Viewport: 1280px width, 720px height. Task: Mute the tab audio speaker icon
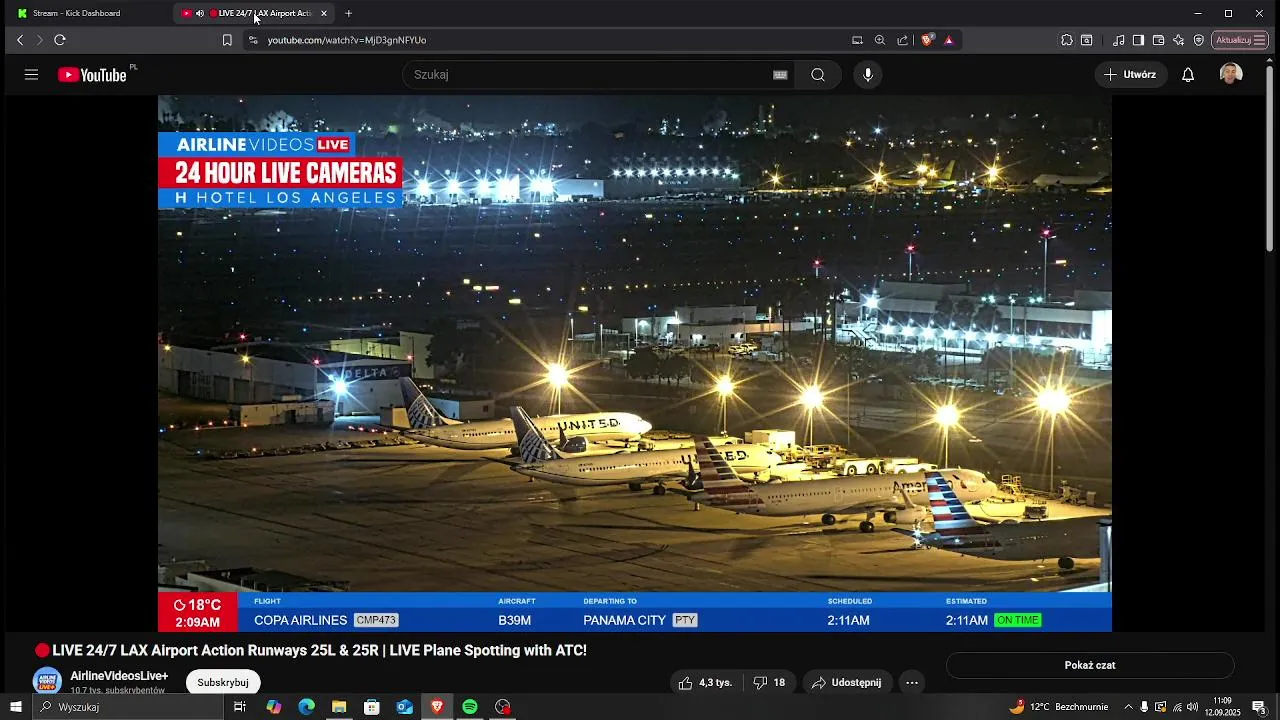pyautogui.click(x=199, y=13)
